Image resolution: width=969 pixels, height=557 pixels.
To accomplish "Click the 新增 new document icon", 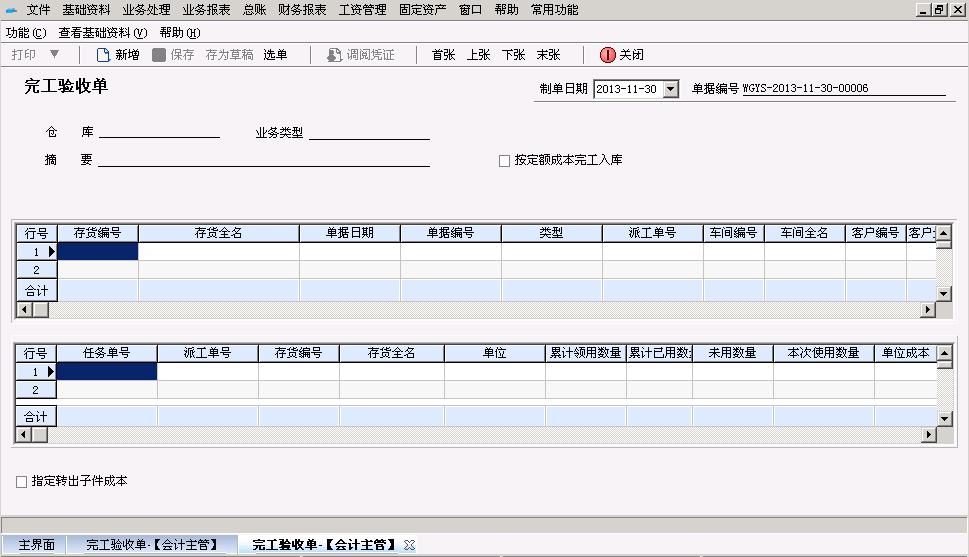I will coord(102,55).
